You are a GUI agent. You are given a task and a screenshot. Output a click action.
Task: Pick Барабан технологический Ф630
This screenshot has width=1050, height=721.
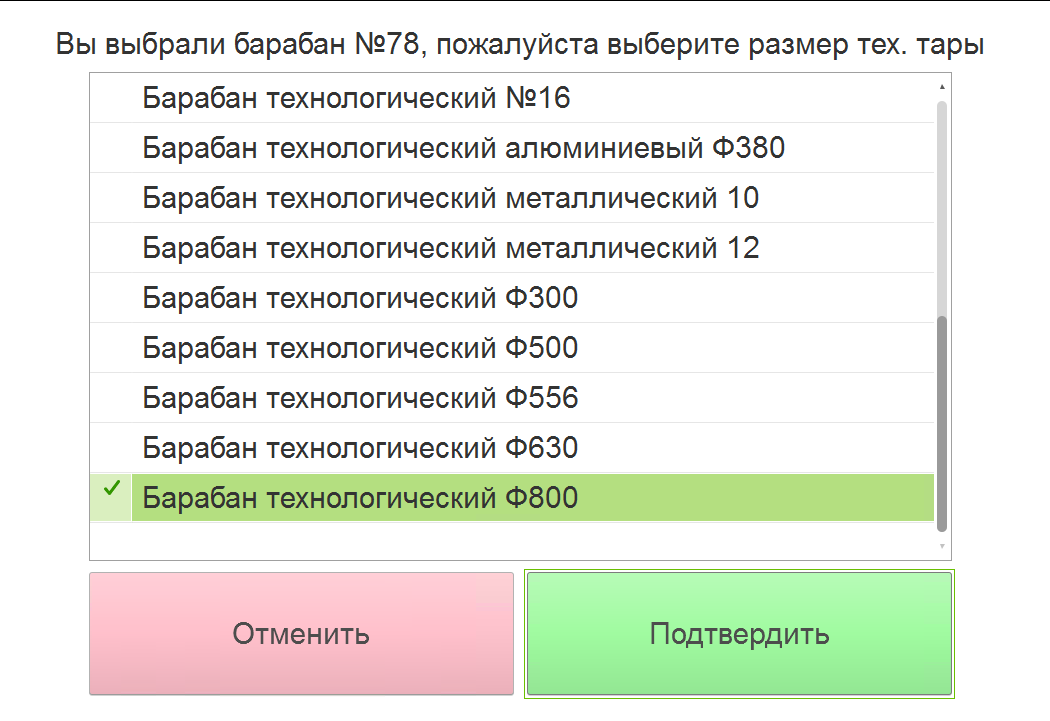pyautogui.click(x=512, y=448)
